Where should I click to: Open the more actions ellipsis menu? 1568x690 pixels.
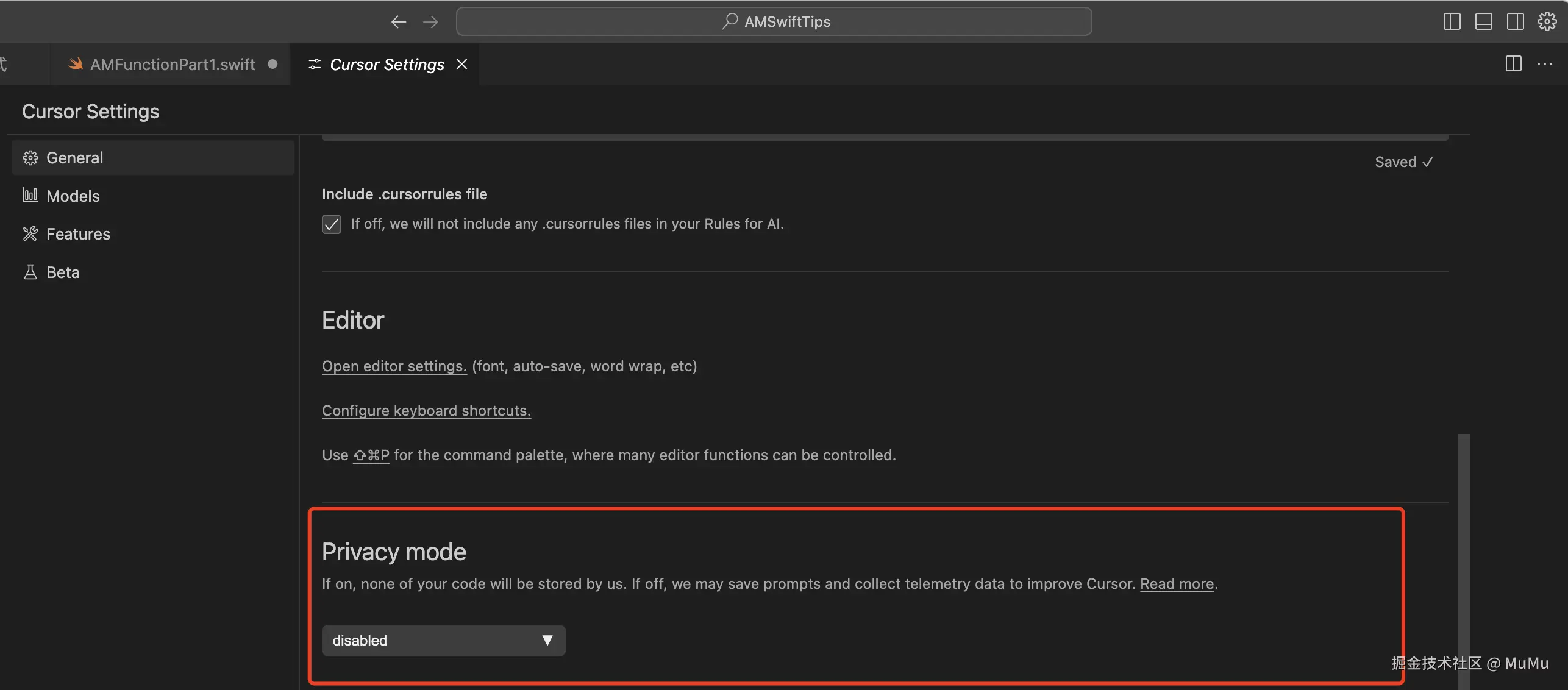(x=1545, y=64)
